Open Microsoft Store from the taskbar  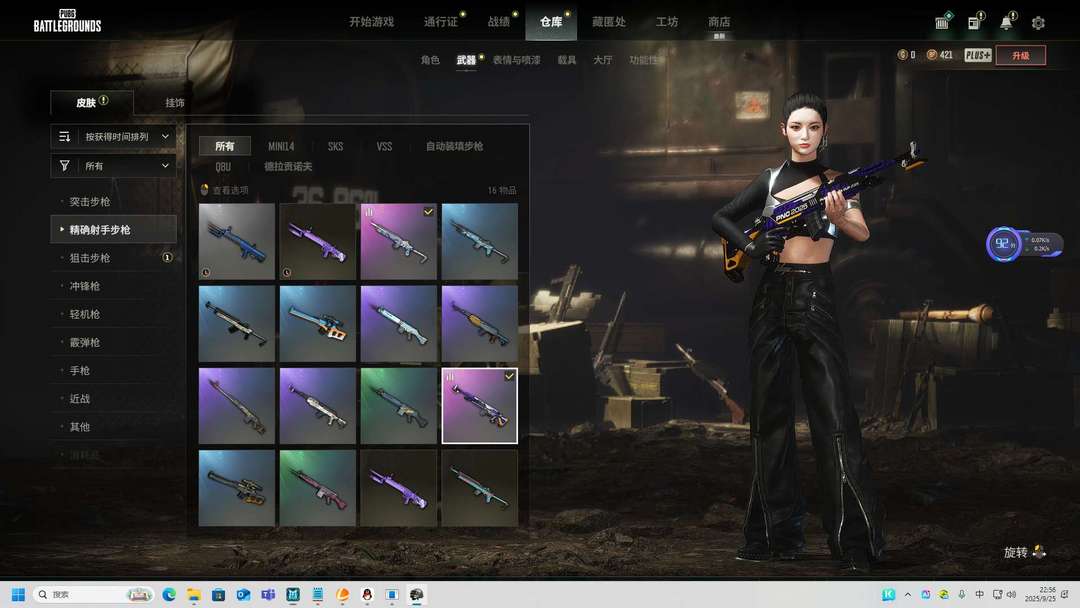point(218,594)
